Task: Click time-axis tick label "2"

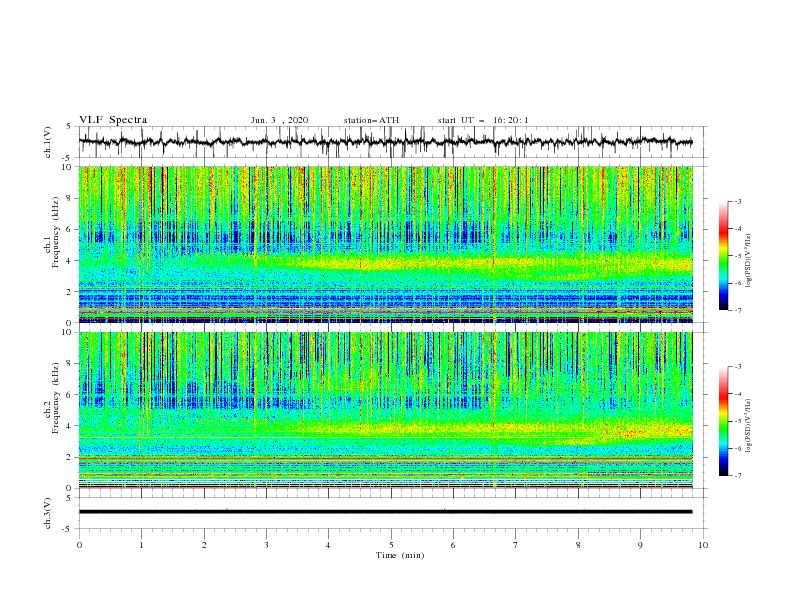Action: pos(204,545)
